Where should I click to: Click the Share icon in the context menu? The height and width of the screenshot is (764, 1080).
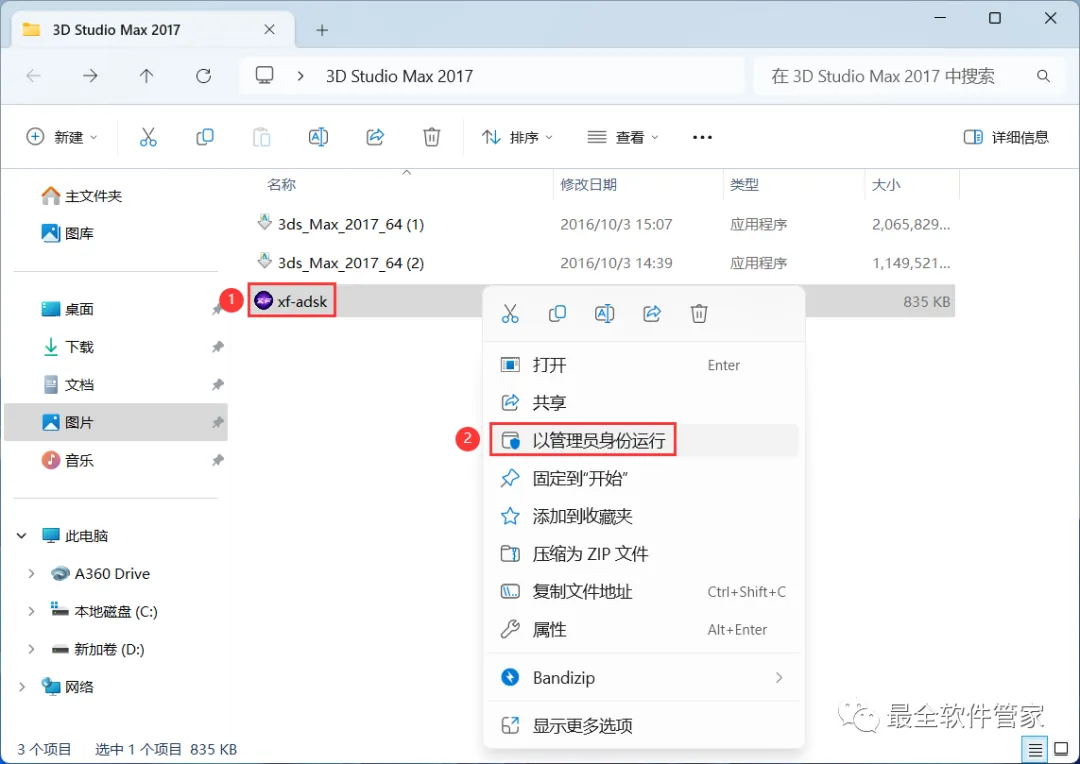coord(652,314)
